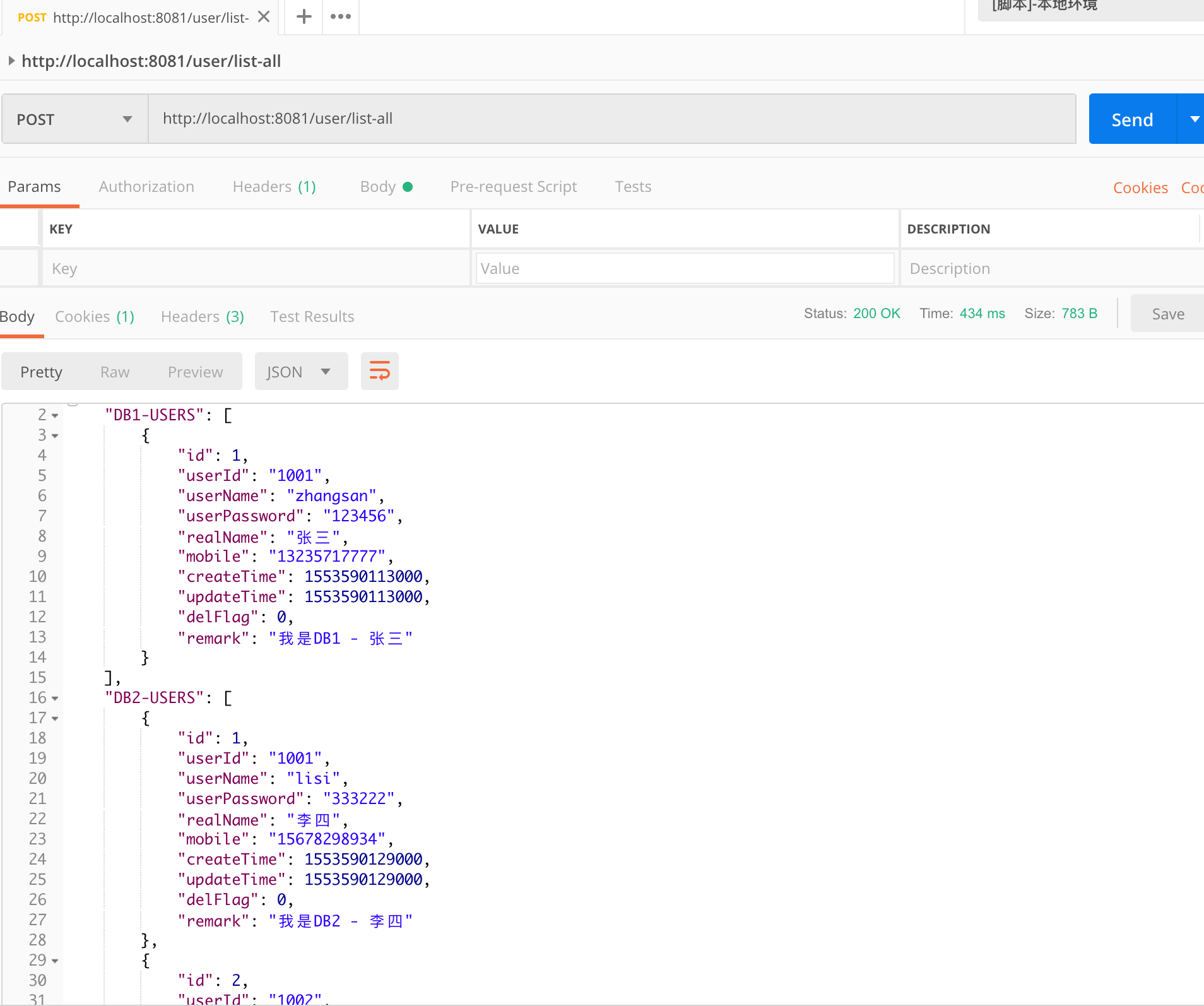The image size is (1204, 1006).
Task: Toggle line wrap in response body
Action: [379, 371]
